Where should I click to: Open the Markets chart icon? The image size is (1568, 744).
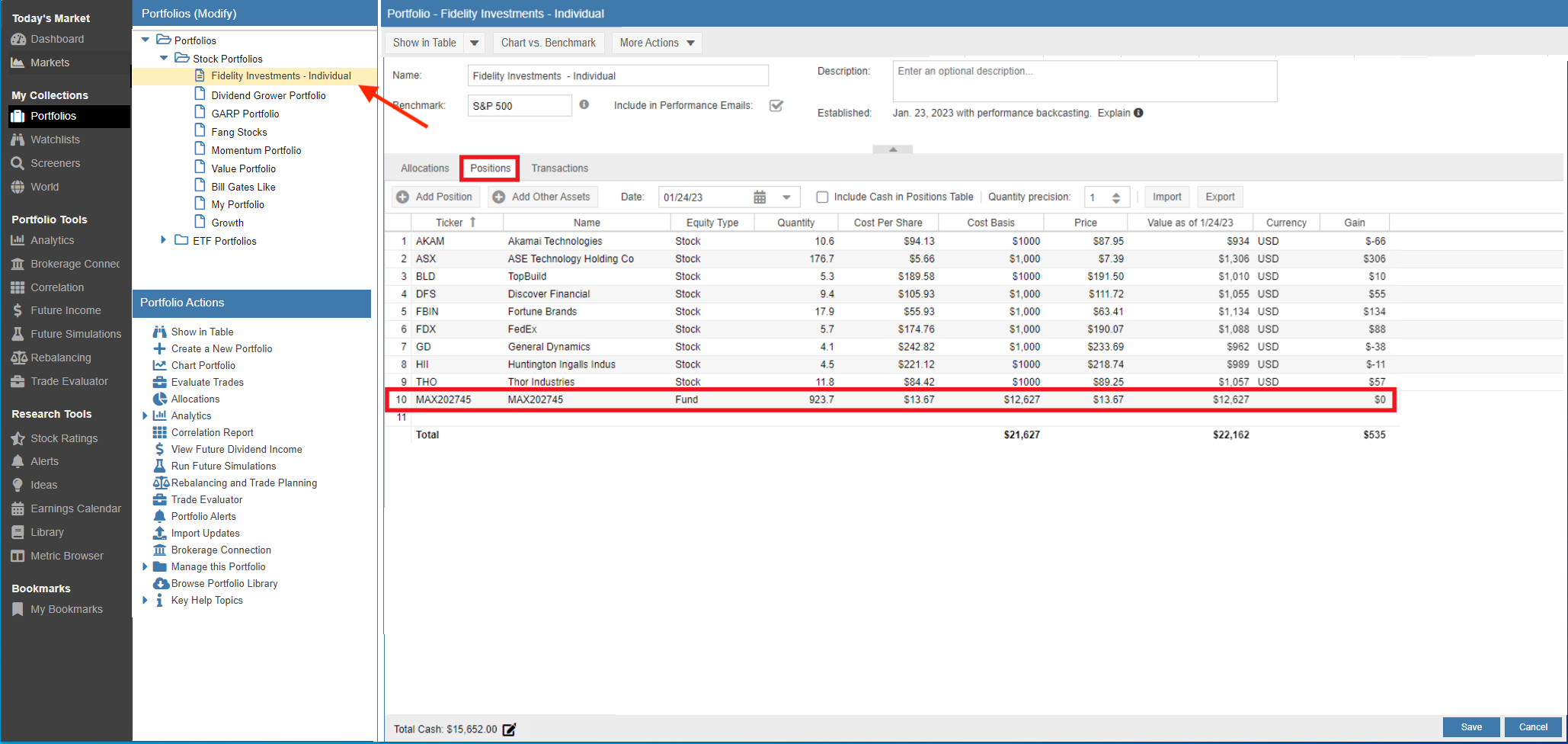[18, 63]
